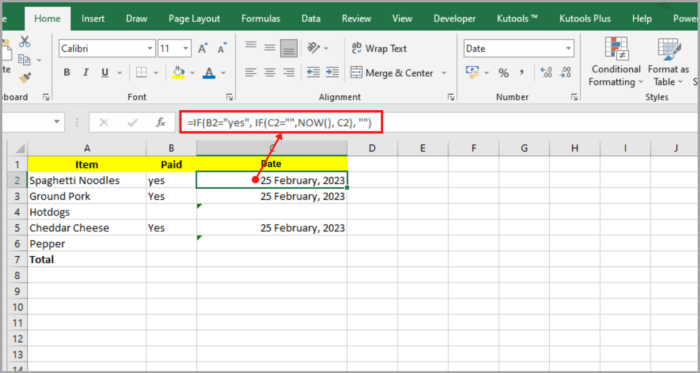Click the Center align text icon
Image resolution: width=700 pixels, height=373 pixels.
coord(270,72)
